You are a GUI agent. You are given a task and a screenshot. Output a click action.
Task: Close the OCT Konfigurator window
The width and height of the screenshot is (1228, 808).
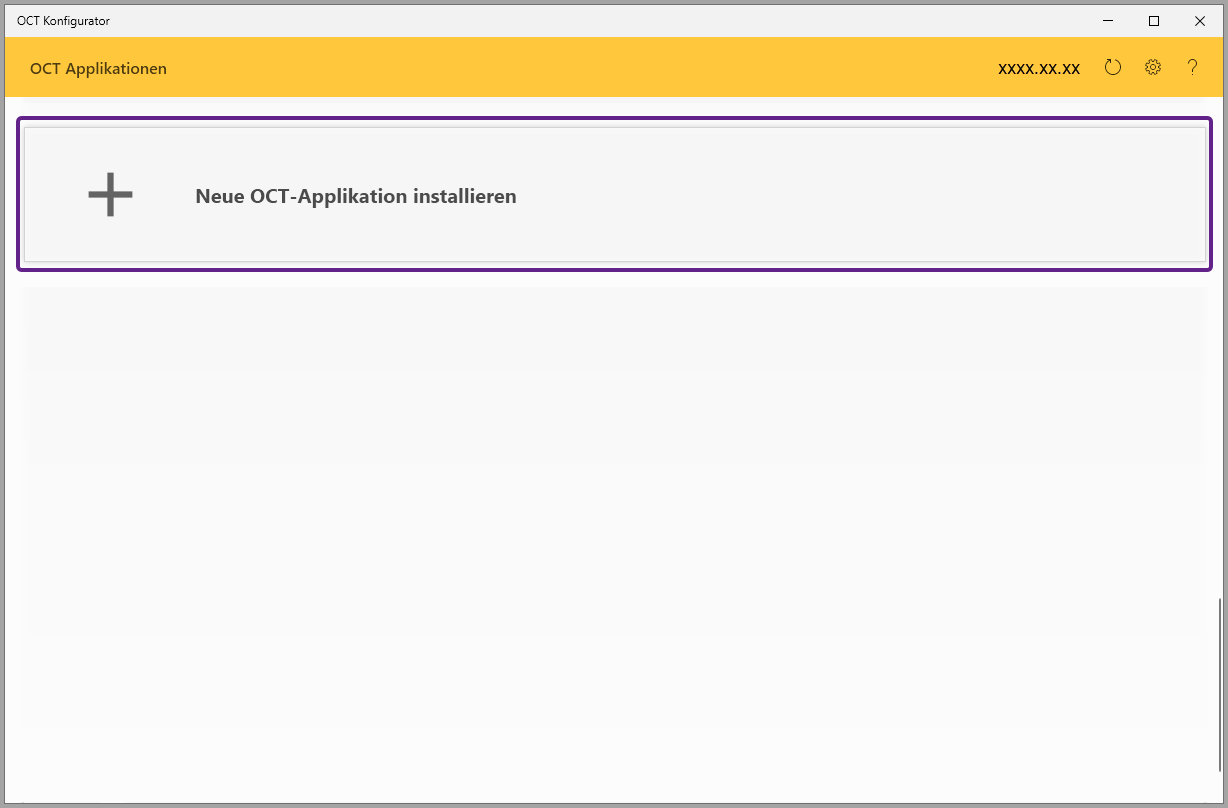[1200, 20]
